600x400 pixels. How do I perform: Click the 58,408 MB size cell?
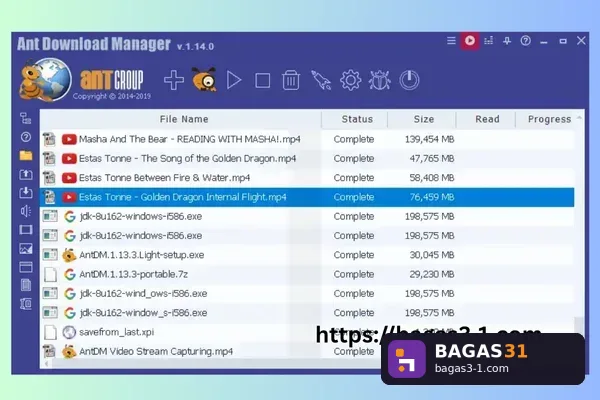tap(432, 178)
